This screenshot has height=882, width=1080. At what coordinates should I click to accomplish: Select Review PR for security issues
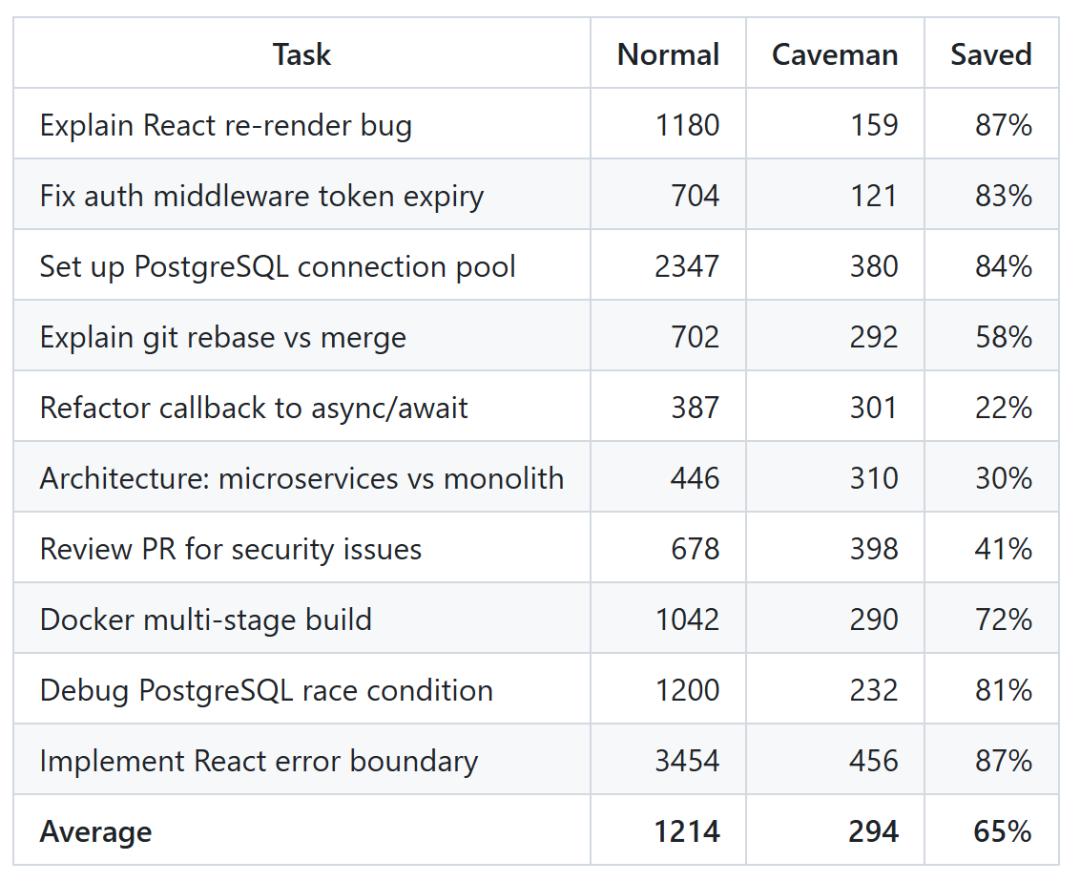point(231,549)
